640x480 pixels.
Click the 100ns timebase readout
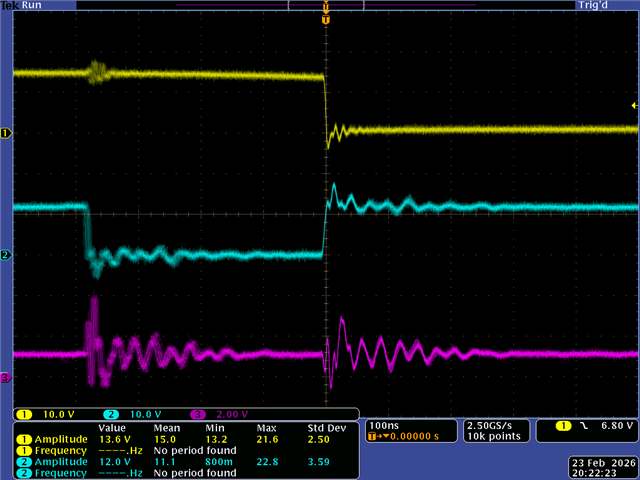384,426
